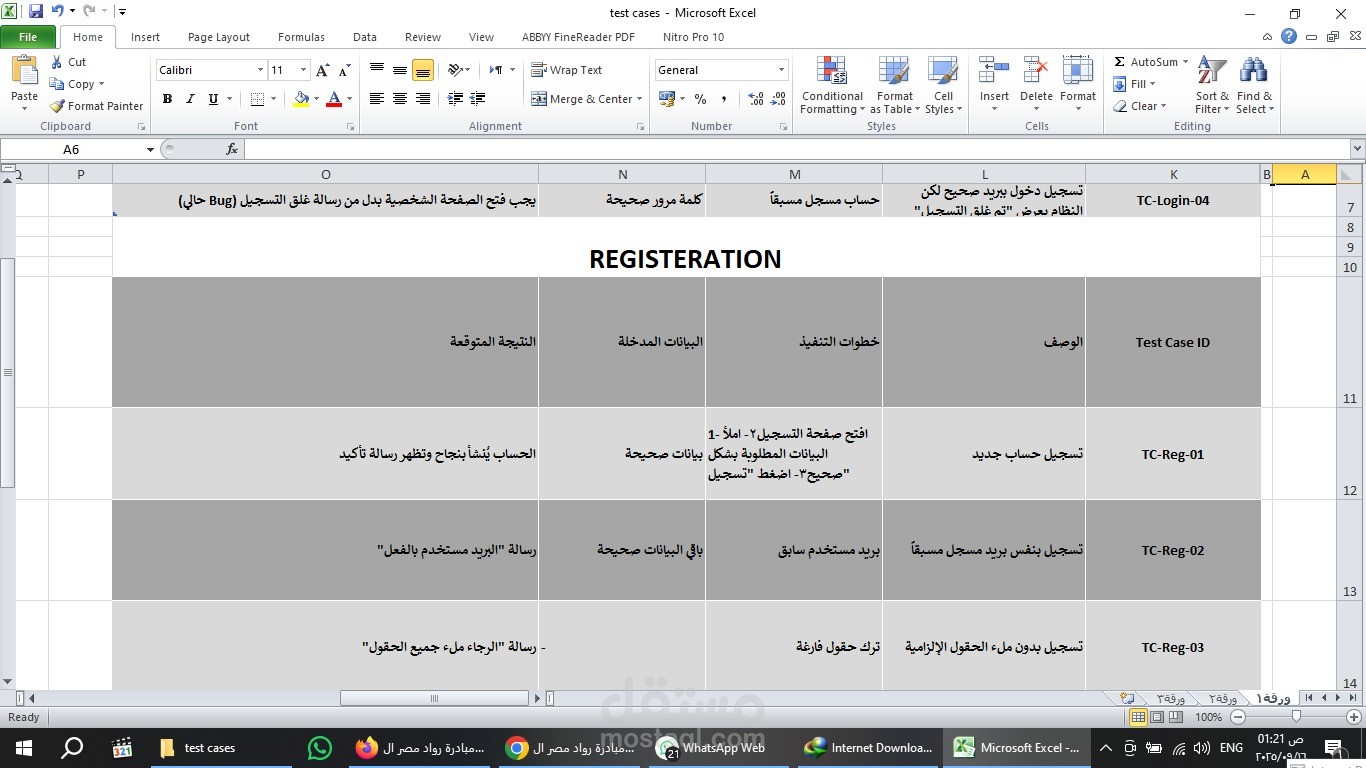Switch to the Formulas tab
1366x768 pixels.
301,37
